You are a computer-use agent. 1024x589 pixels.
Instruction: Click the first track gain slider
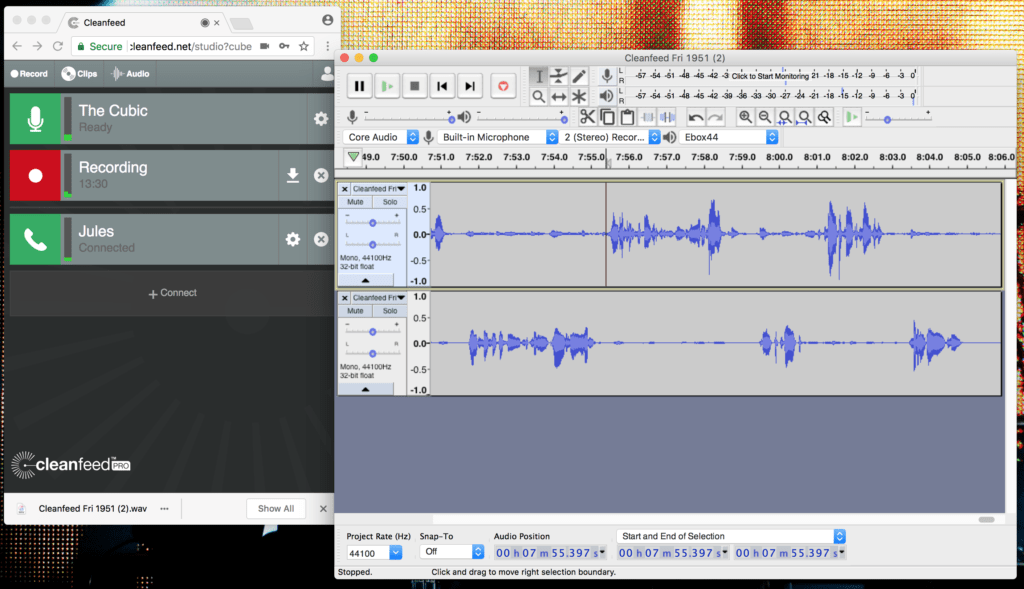pyautogui.click(x=372, y=223)
